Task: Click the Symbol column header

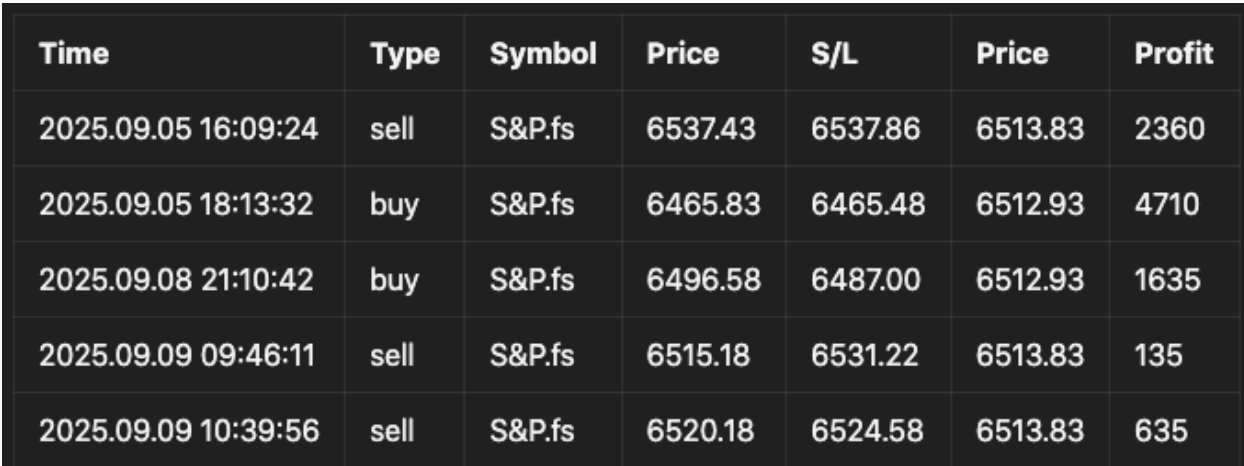Action: click(x=543, y=56)
